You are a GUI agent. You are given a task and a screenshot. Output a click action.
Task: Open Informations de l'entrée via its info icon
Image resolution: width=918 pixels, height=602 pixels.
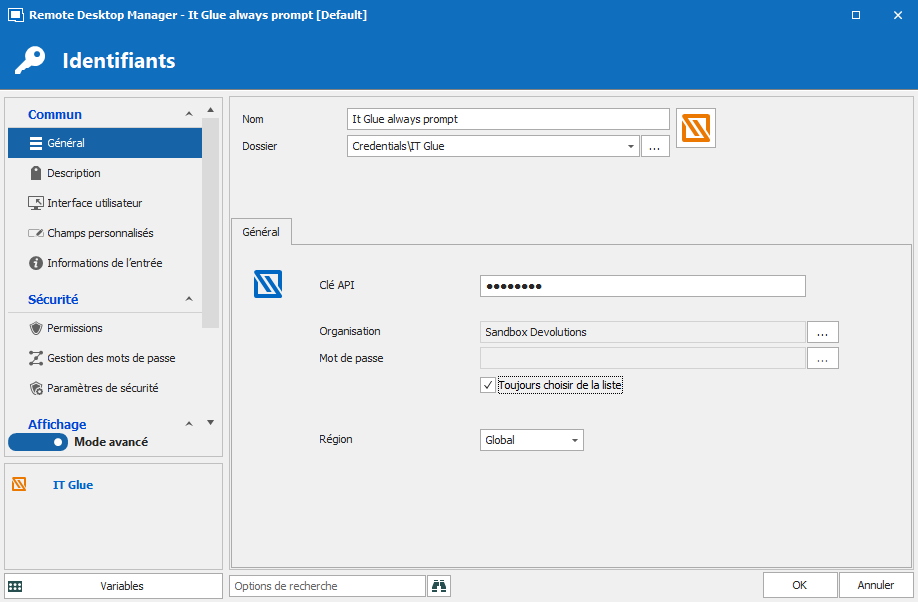coord(36,263)
